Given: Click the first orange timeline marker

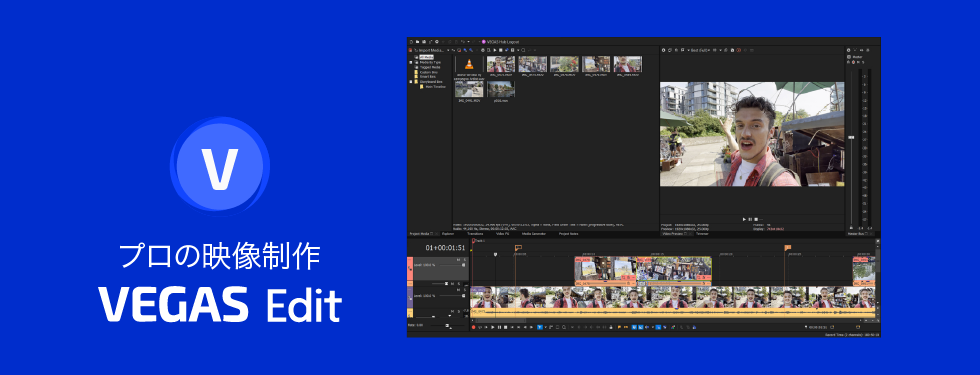Looking at the screenshot, I should click(518, 248).
